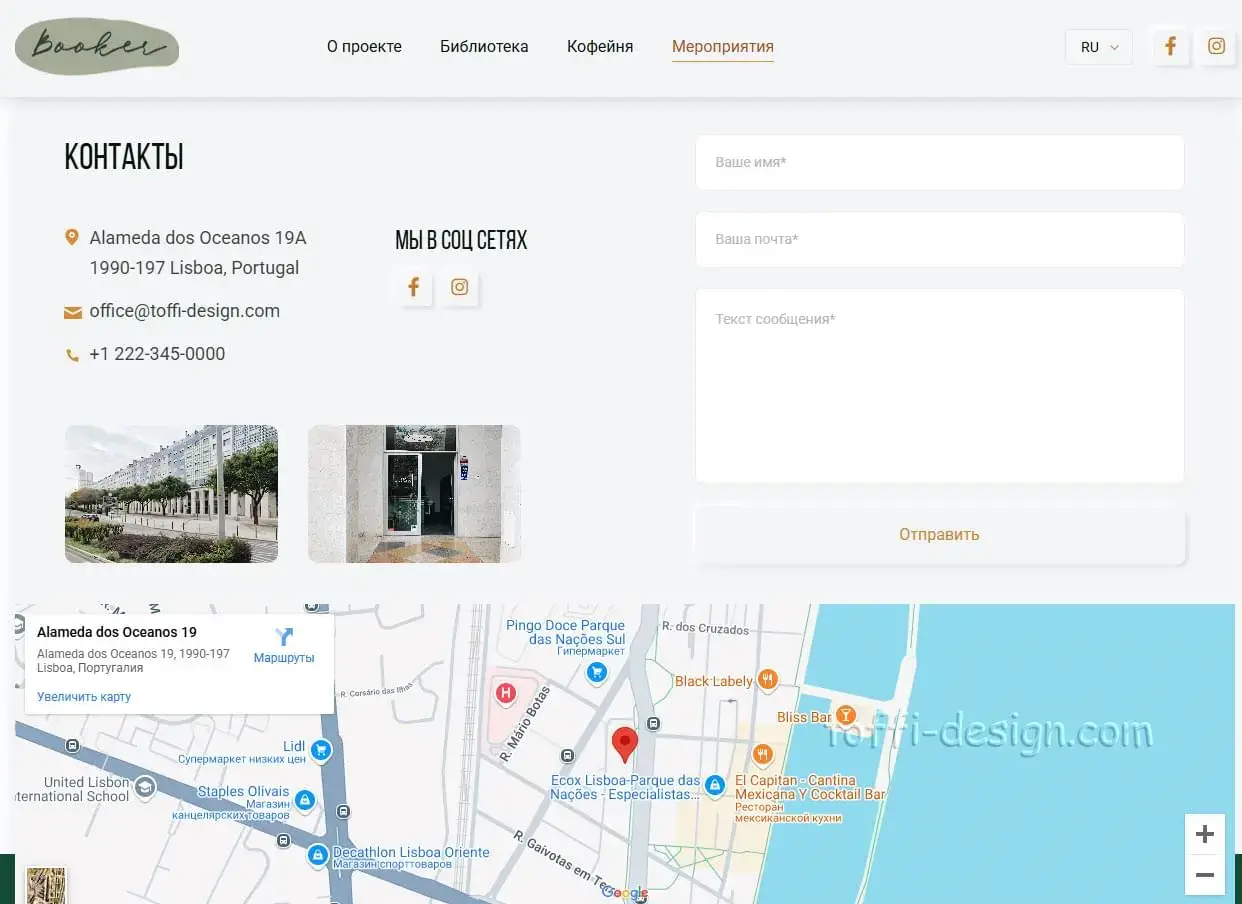Open the О проекте menu item
Screen dimensions: 1242x904
pyautogui.click(x=364, y=47)
